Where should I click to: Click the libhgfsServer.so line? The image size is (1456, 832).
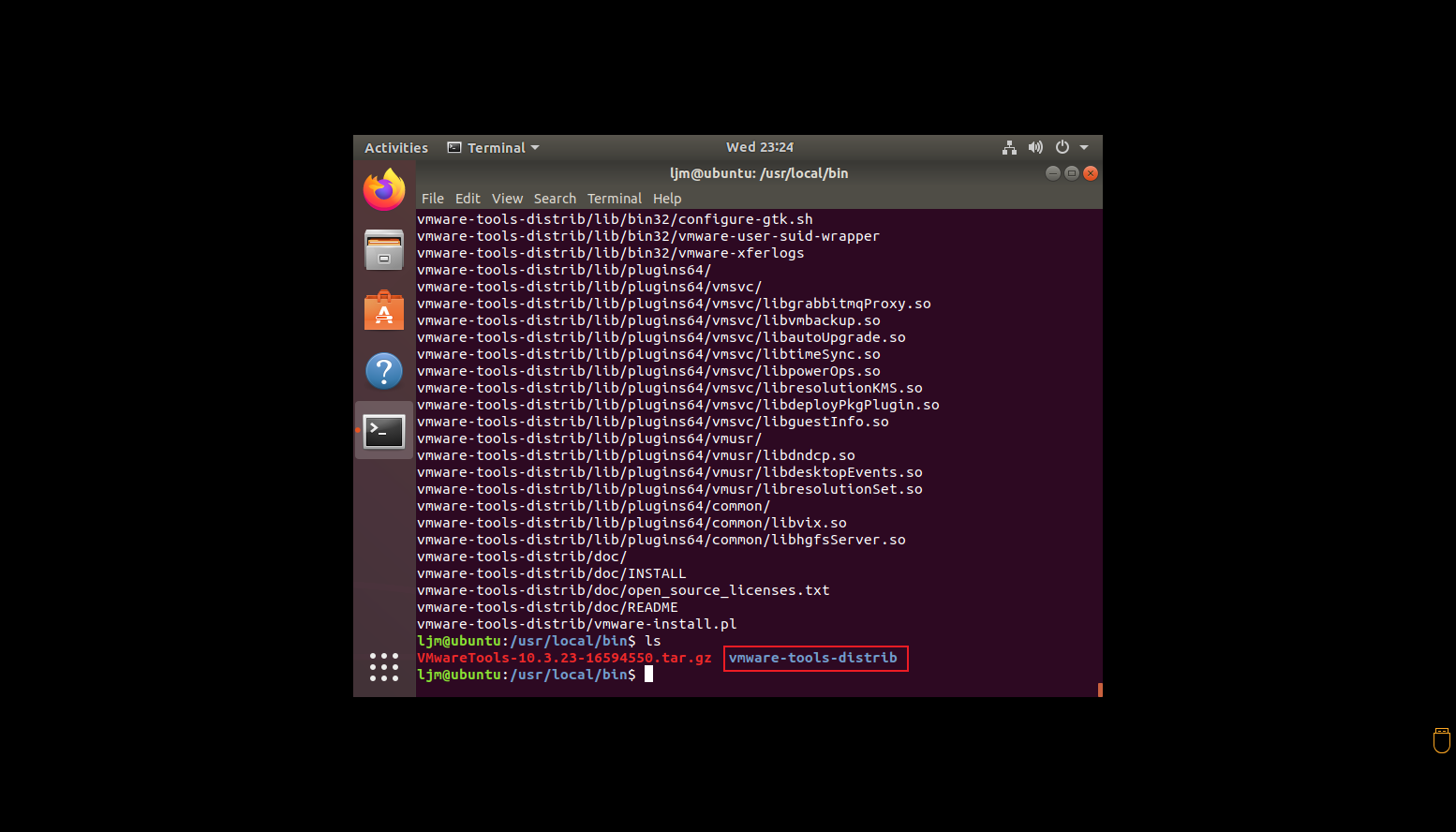click(x=661, y=540)
